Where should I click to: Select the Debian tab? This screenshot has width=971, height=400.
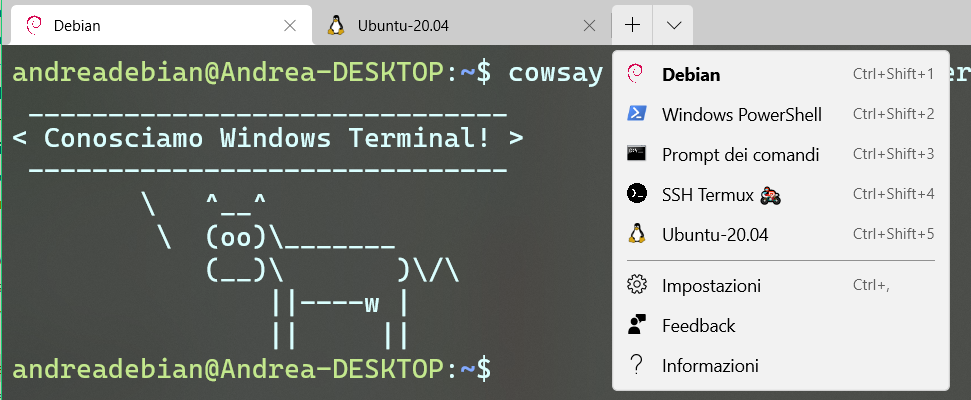point(161,25)
